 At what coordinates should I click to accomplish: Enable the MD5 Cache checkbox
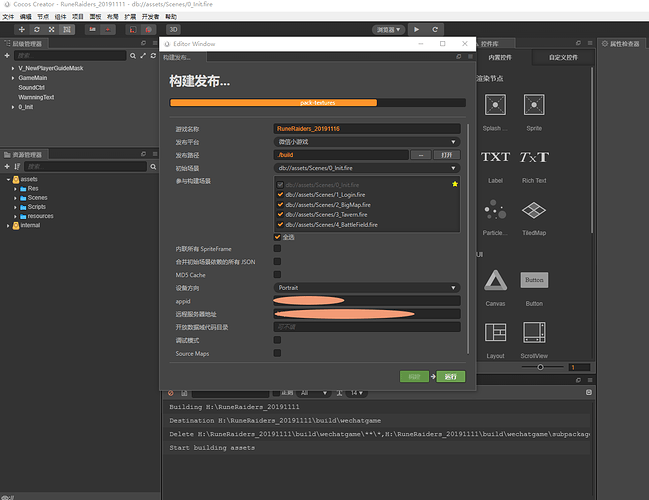pos(277,274)
